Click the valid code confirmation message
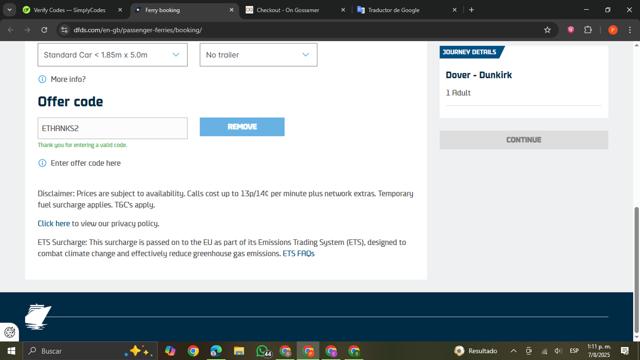640x360 pixels. [82, 145]
